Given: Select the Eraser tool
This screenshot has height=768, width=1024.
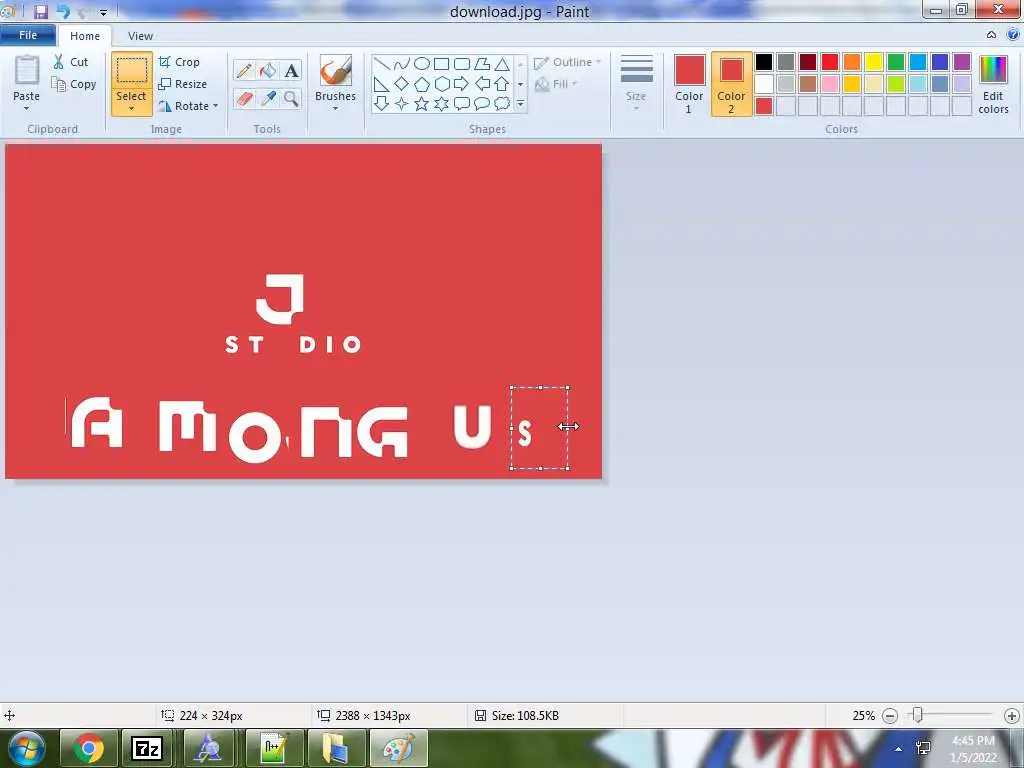Looking at the screenshot, I should click(244, 99).
